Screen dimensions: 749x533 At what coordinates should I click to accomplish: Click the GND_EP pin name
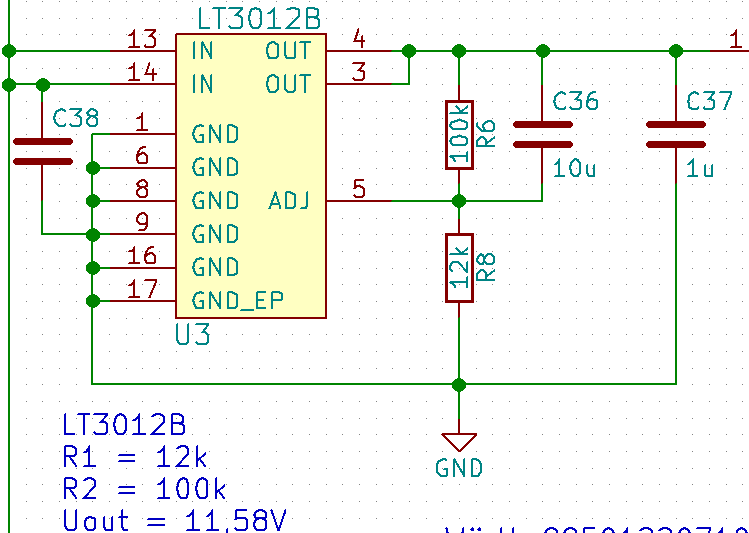(x=237, y=301)
